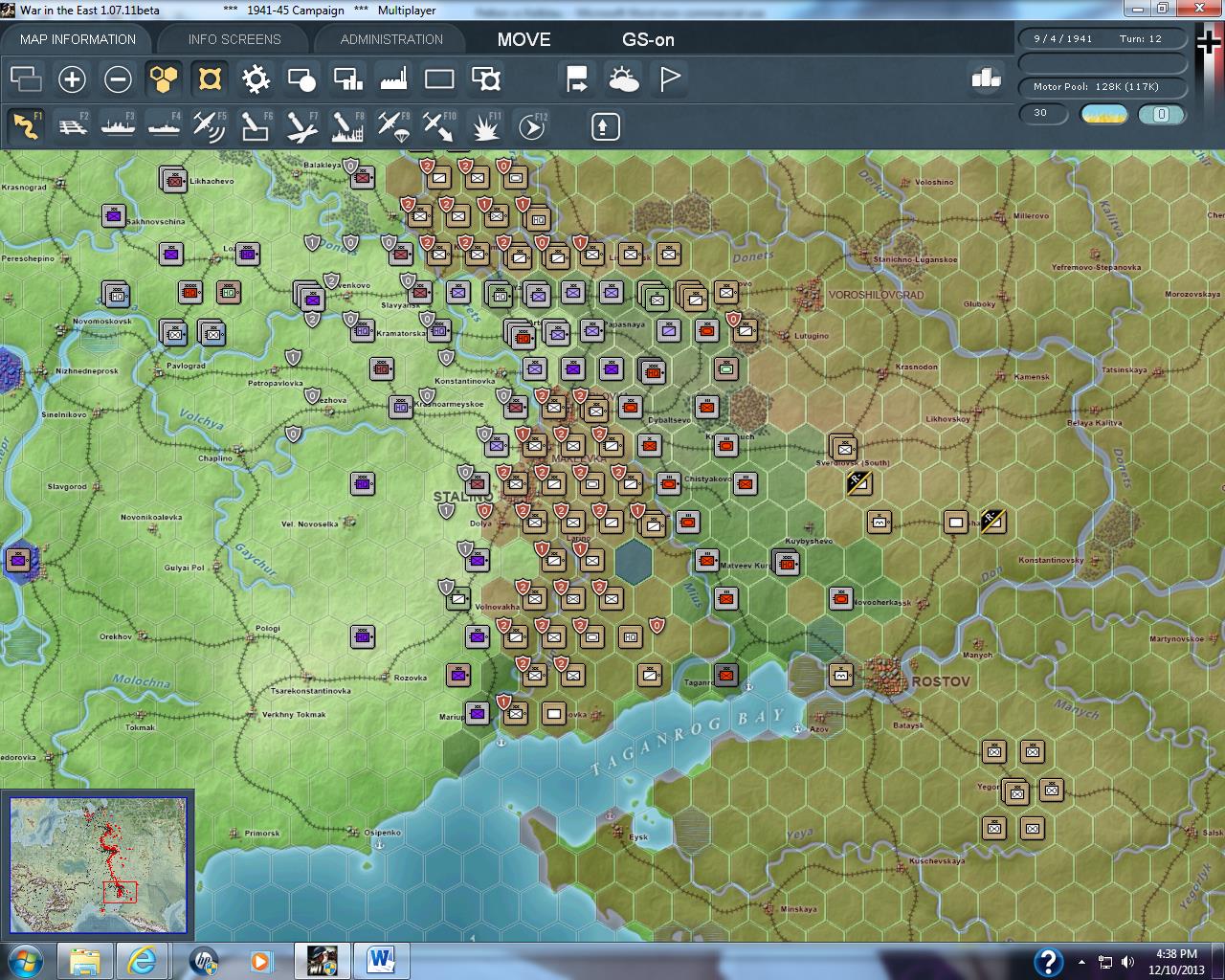Open File Explorer from taskbar
The width and height of the screenshot is (1225, 980).
pos(85,960)
